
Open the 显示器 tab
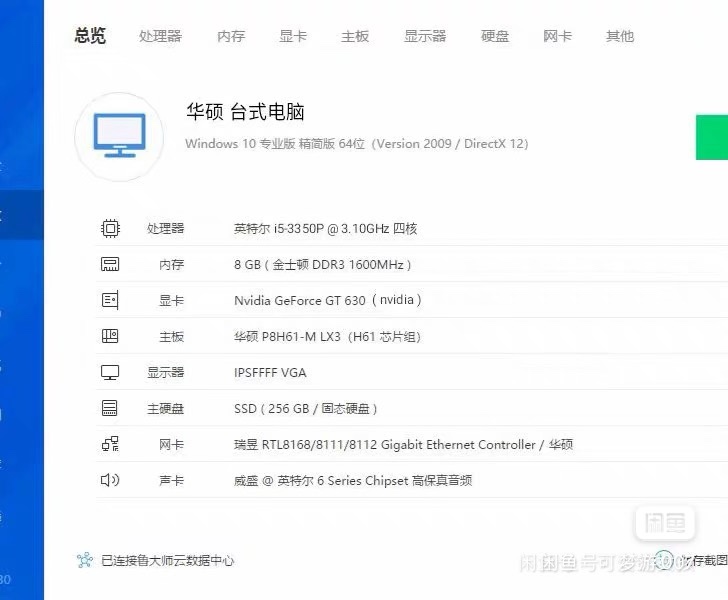[x=425, y=36]
